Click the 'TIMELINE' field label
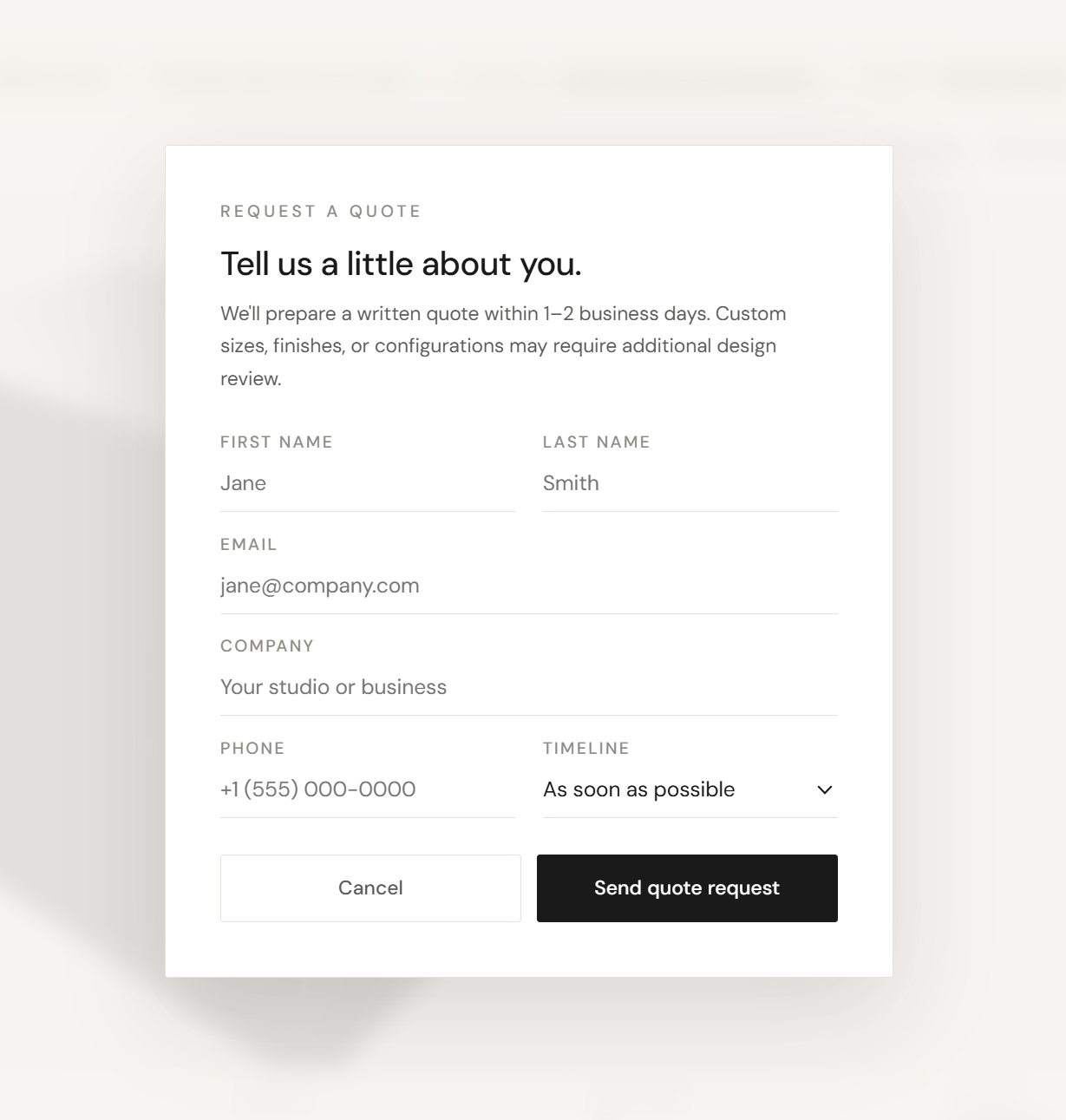Viewport: 1066px width, 1120px height. pos(586,748)
